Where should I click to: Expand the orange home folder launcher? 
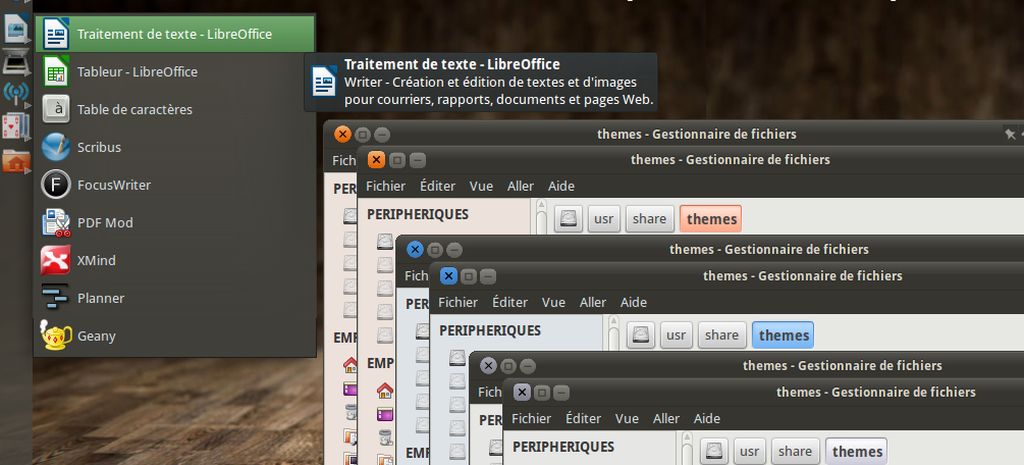[16, 161]
